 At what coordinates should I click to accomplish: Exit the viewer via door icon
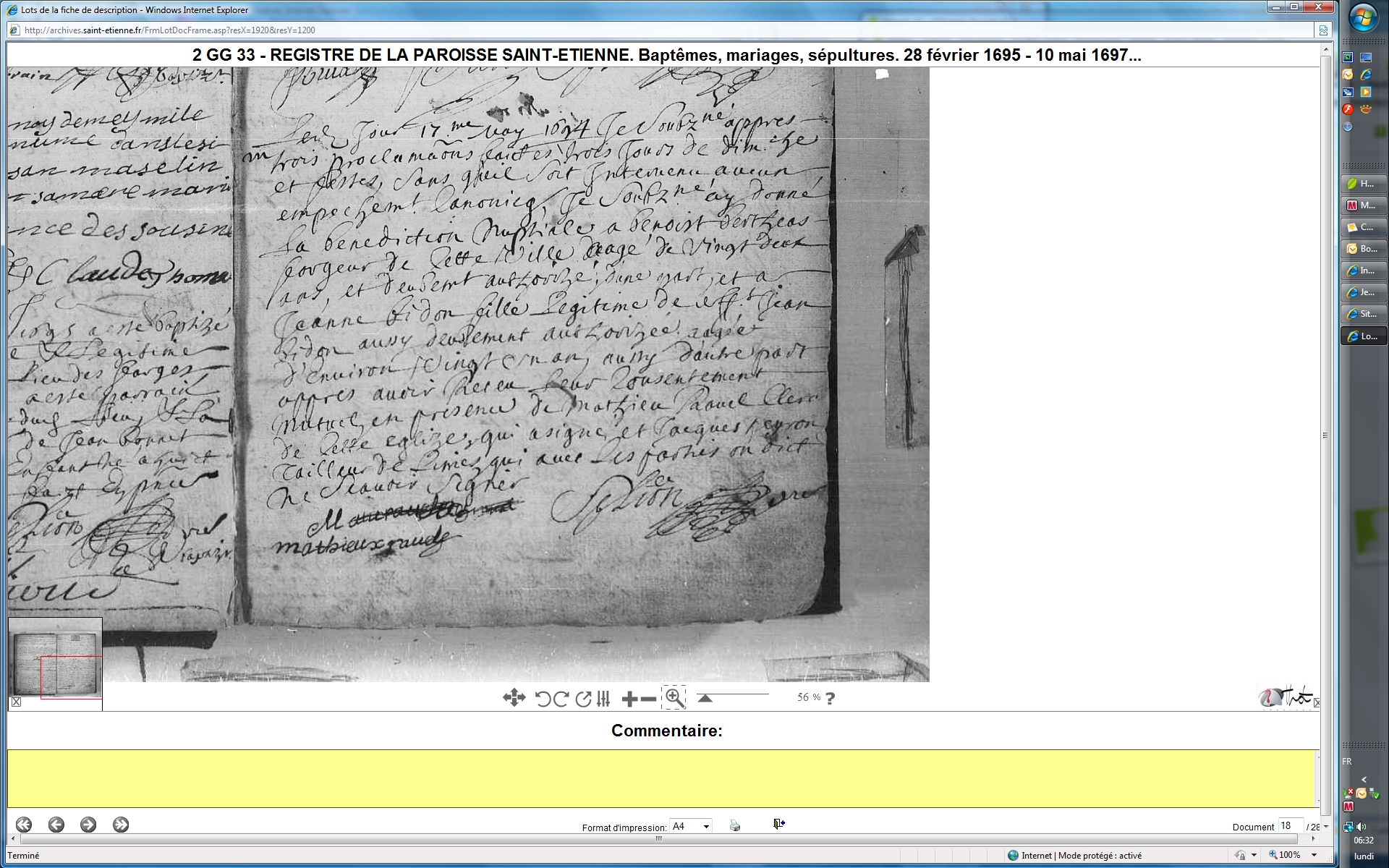[x=778, y=825]
